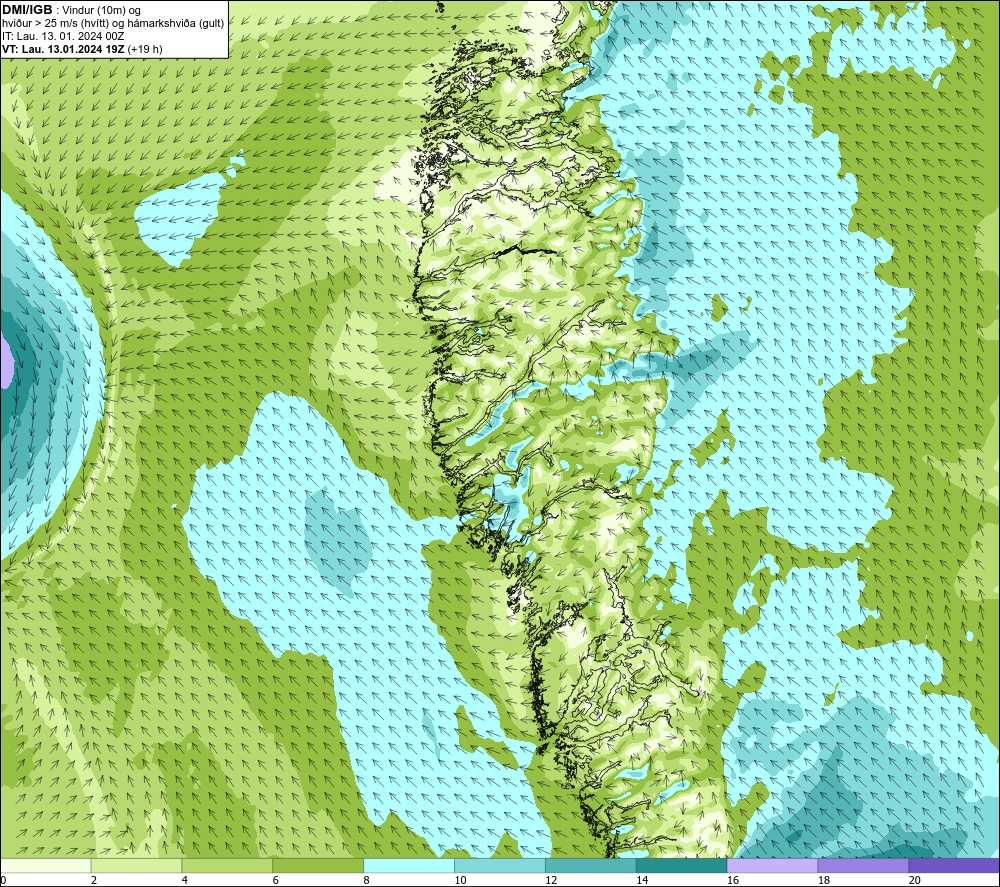The width and height of the screenshot is (1000, 887).
Task: Click the legend scale label "8"
Action: pos(366,881)
